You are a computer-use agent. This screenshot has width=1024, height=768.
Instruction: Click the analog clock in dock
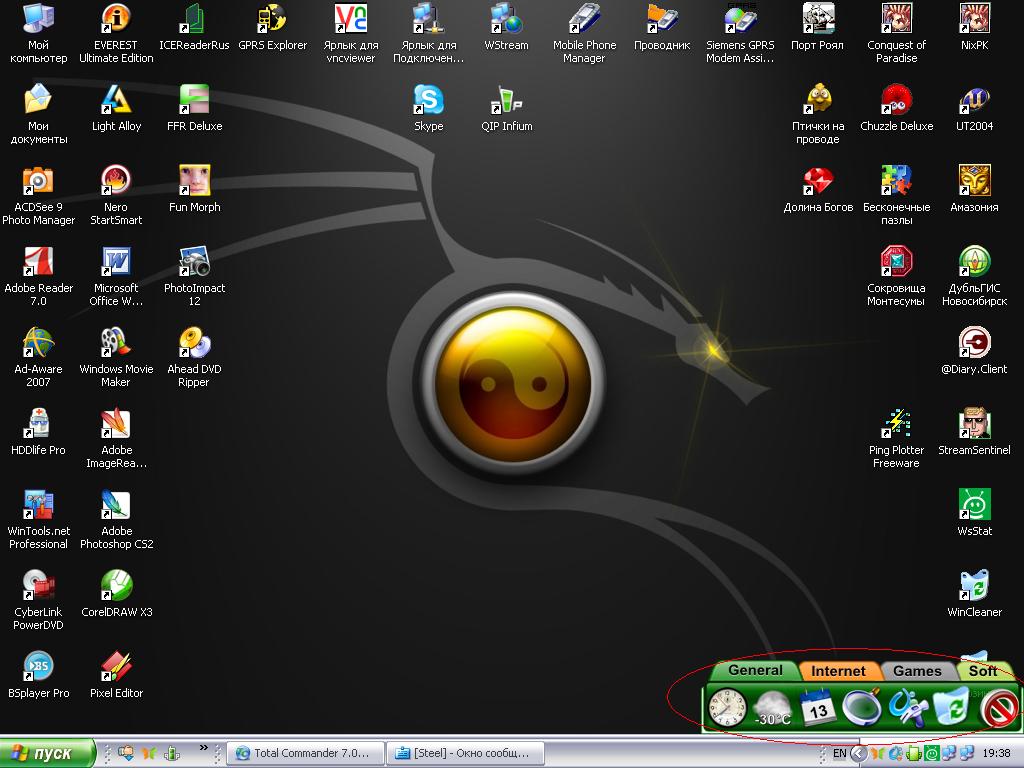tap(727, 708)
